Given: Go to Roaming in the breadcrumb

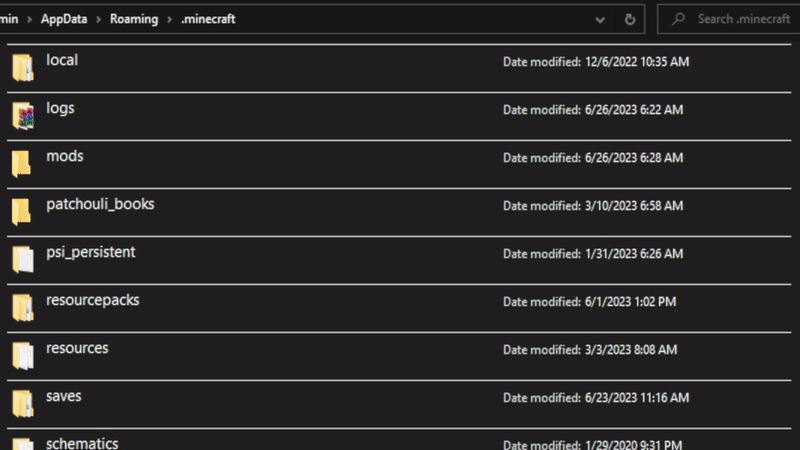Looking at the screenshot, I should [x=134, y=19].
